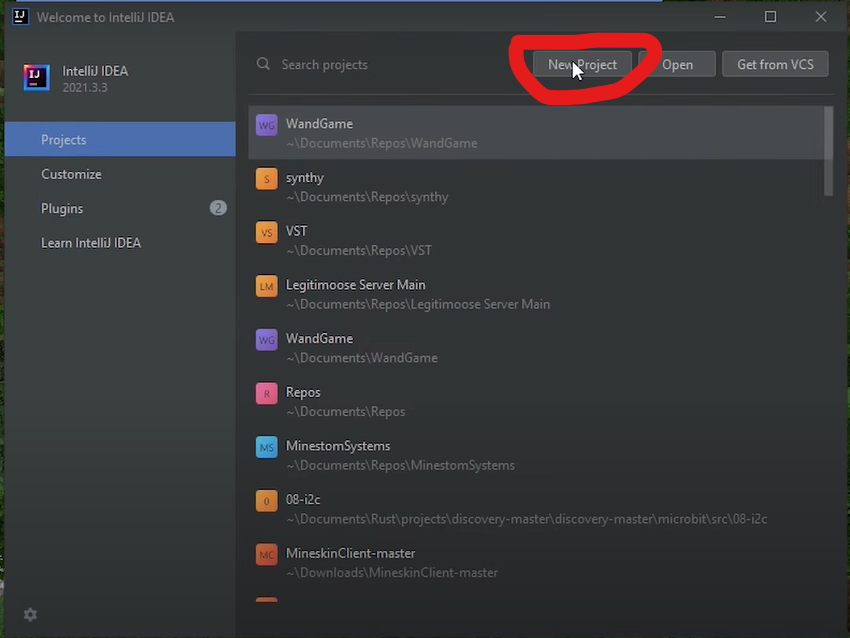Click the New Project button
This screenshot has height=638, width=850.
582,65
